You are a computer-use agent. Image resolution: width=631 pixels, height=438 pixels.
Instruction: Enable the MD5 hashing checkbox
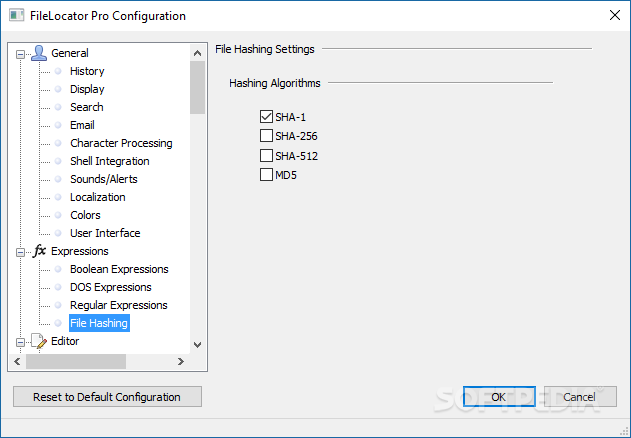pos(266,174)
